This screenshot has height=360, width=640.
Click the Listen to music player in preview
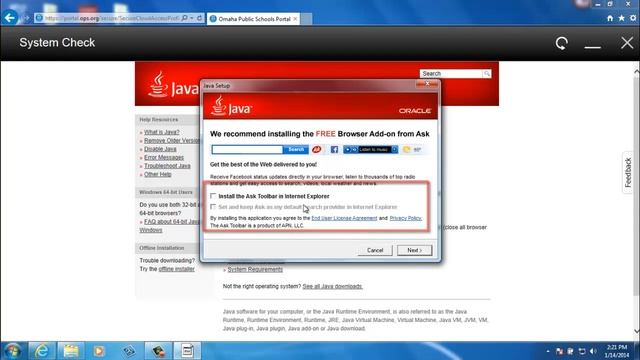point(371,150)
